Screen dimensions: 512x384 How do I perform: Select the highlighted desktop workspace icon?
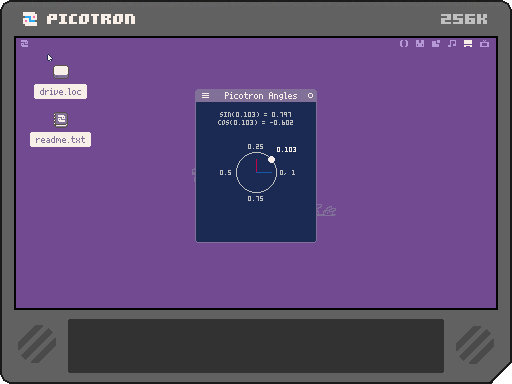click(x=468, y=44)
